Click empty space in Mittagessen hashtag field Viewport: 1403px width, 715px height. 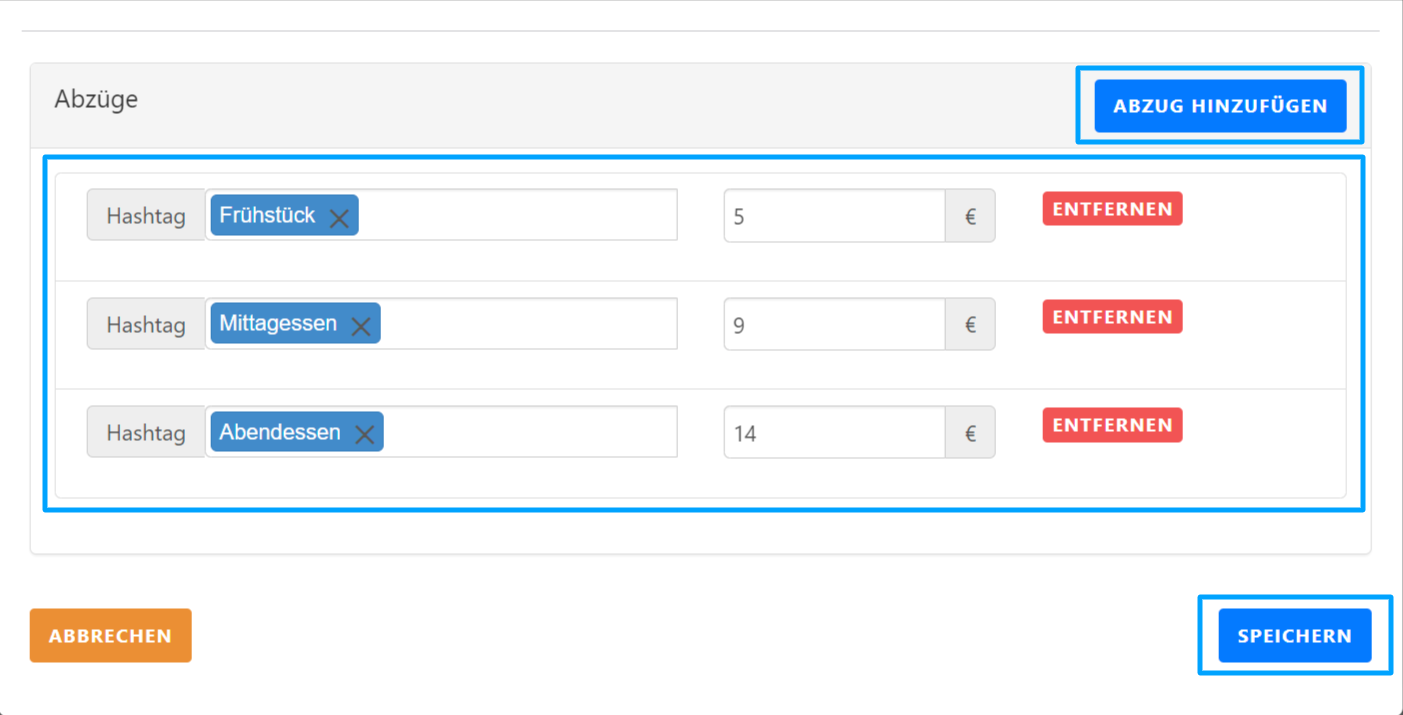click(x=527, y=324)
